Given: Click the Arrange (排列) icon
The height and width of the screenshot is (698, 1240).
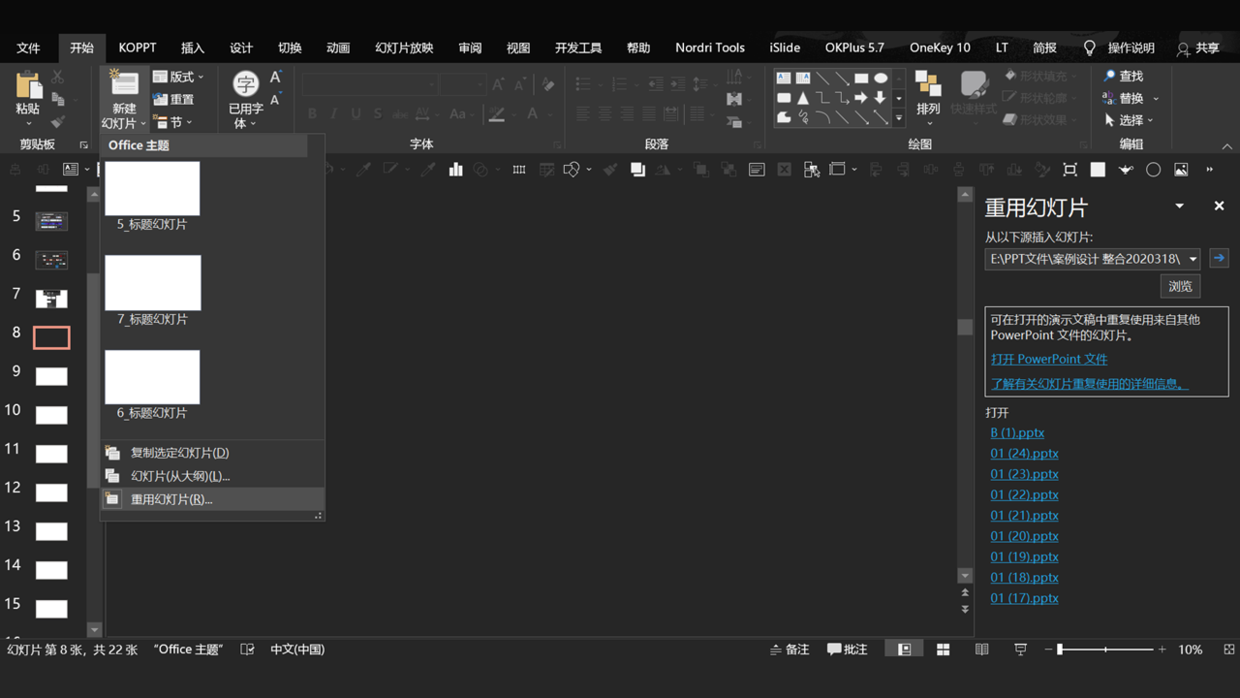Looking at the screenshot, I should [x=928, y=86].
